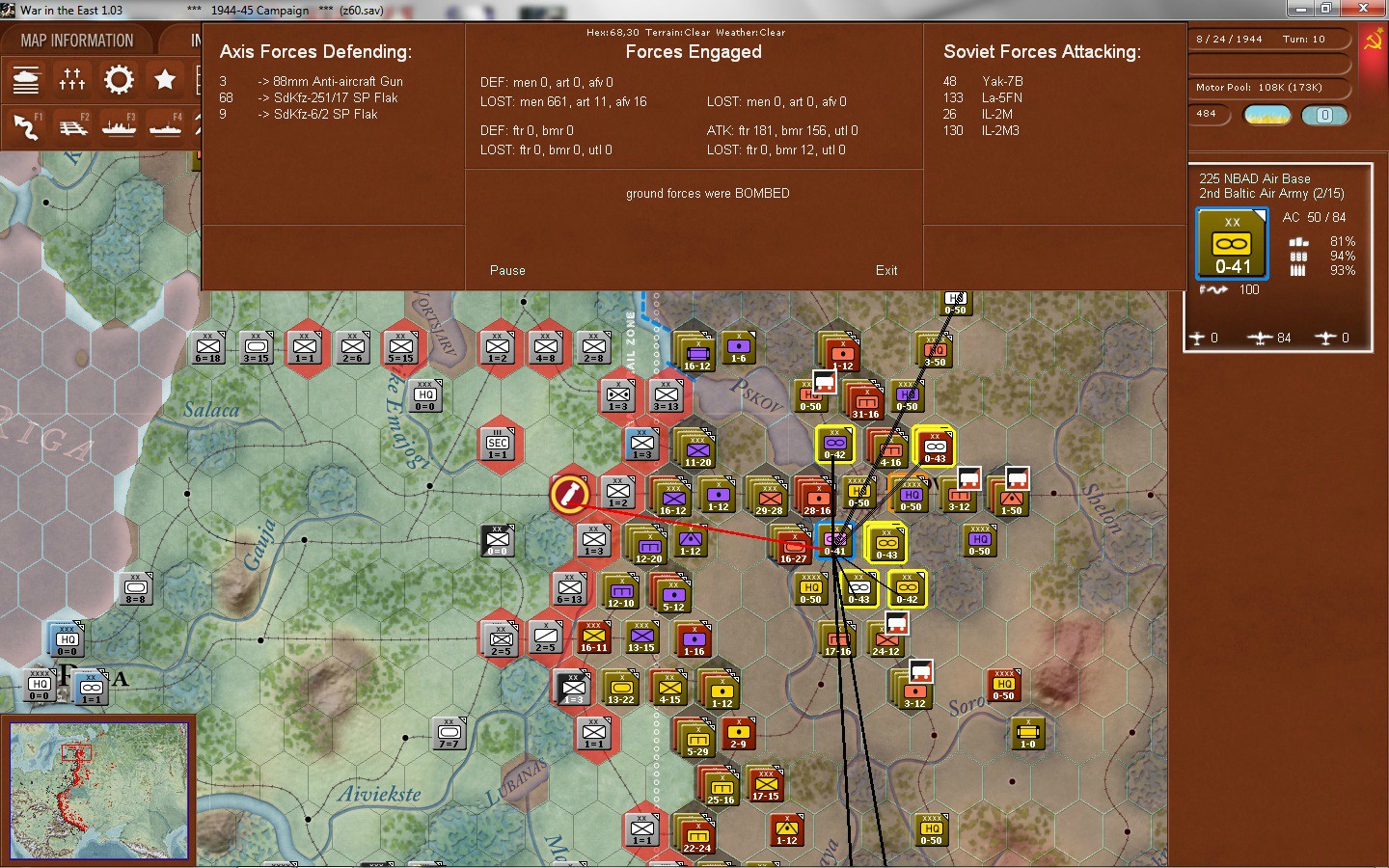Select Soviet unit counter 1-0
The height and width of the screenshot is (868, 1389).
pyautogui.click(x=1028, y=732)
